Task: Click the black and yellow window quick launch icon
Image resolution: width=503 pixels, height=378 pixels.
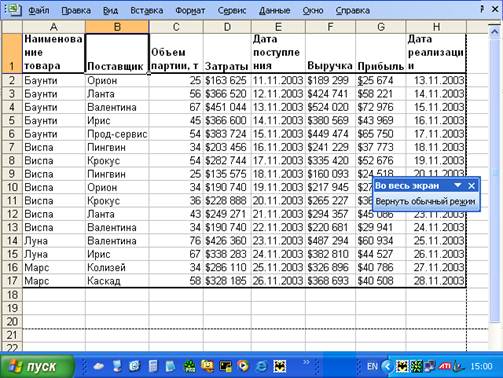Action: pyautogui.click(x=225, y=367)
